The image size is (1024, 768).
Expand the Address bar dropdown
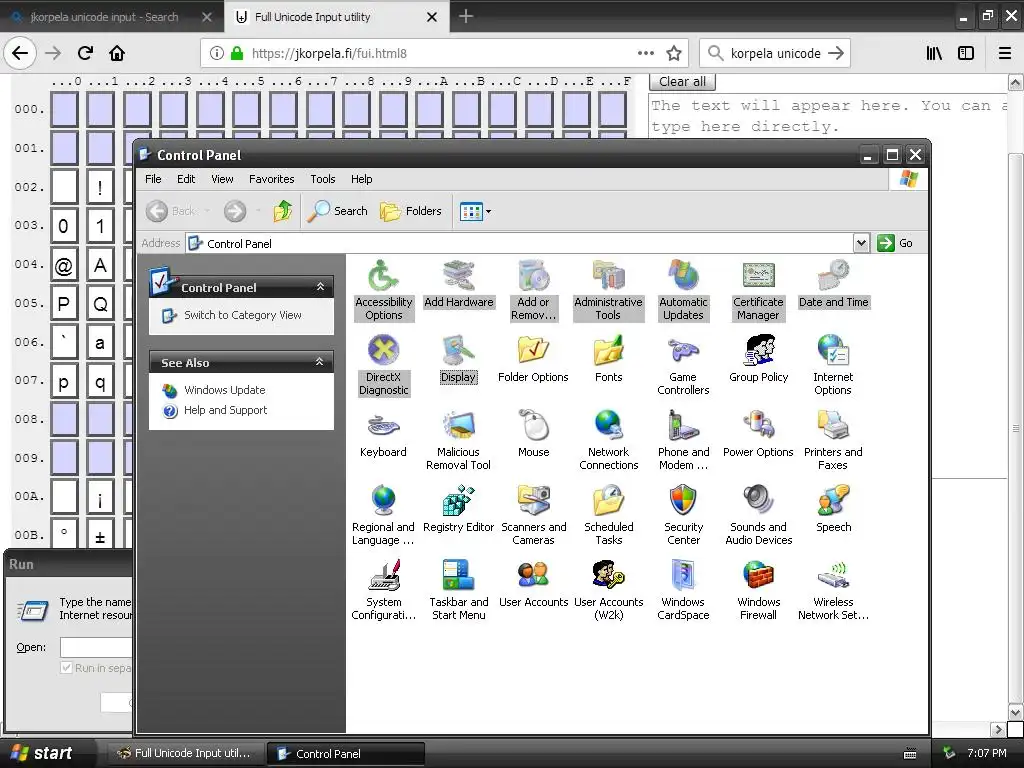pyautogui.click(x=861, y=243)
